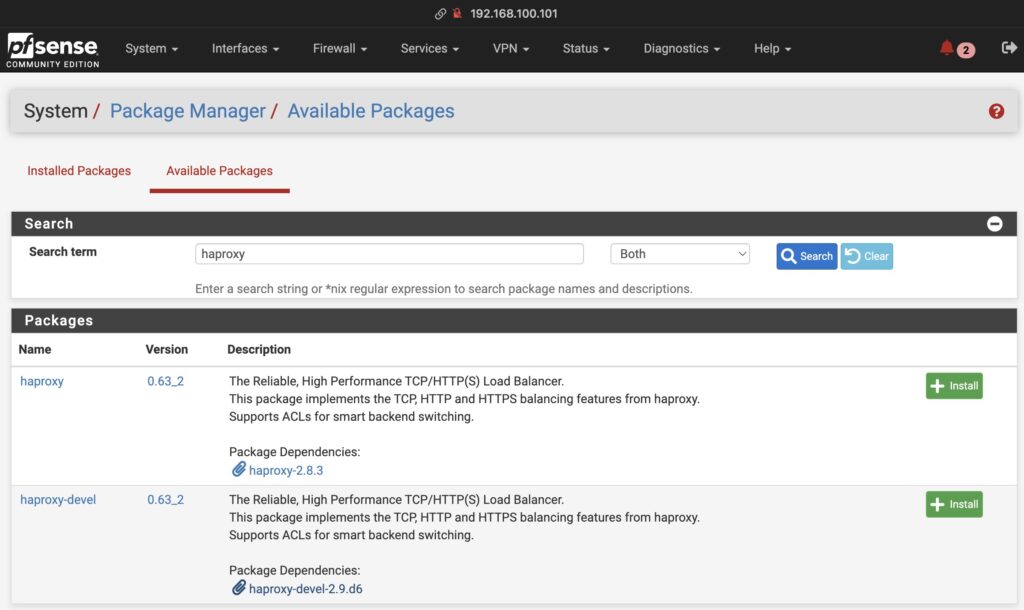Click the Name column header

(x=35, y=349)
